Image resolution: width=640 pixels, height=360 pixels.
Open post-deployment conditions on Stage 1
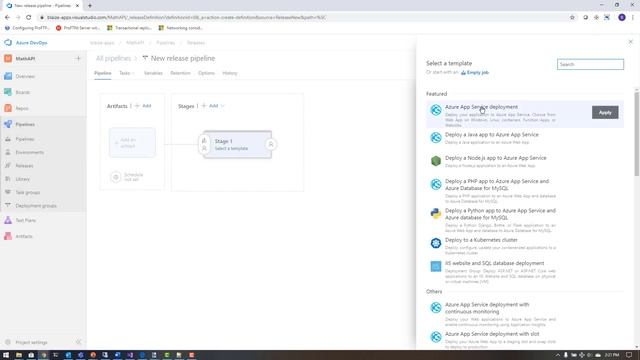271,144
